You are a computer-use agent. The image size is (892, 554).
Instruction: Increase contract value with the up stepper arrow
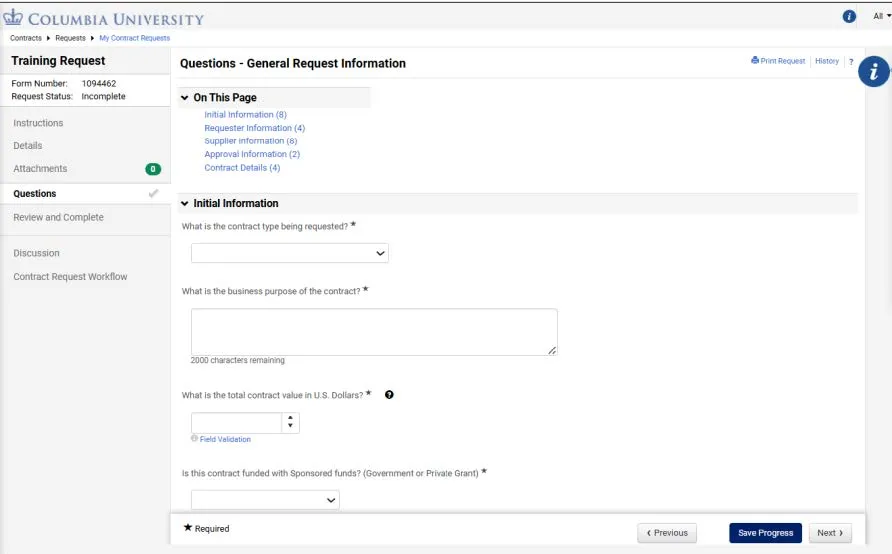click(x=290, y=418)
